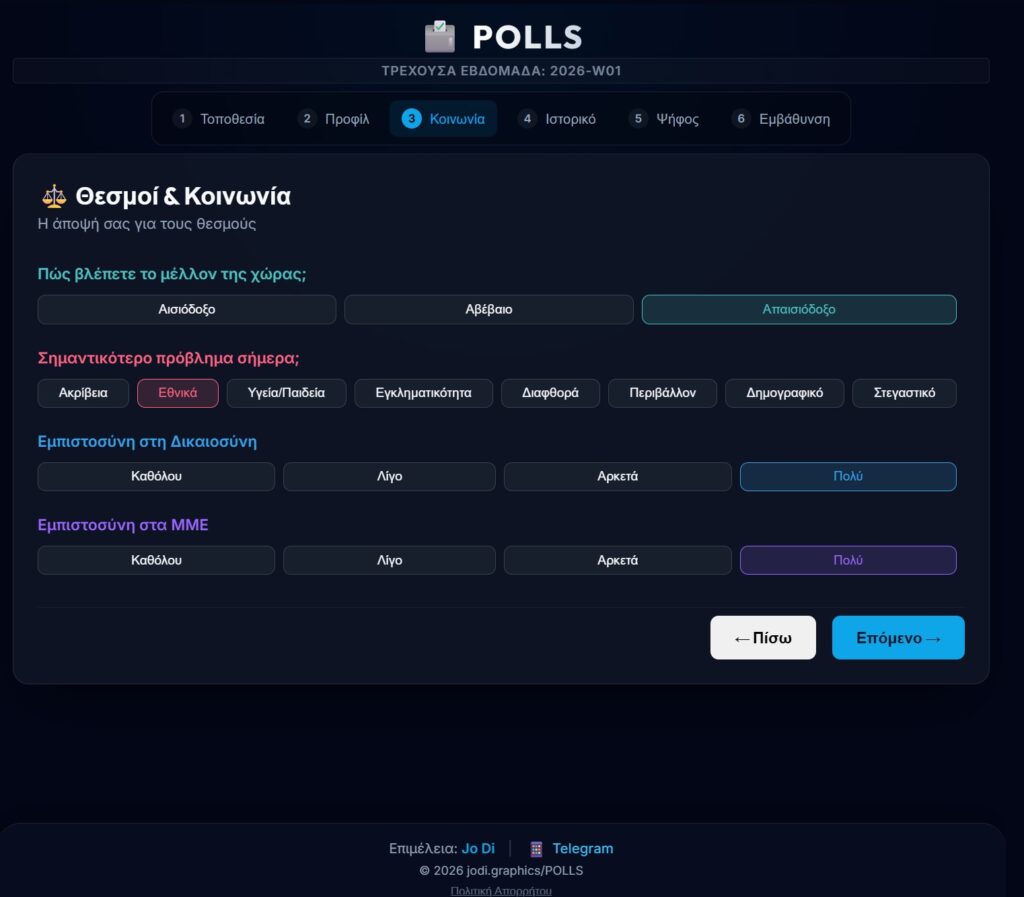Open the Πολιτική Απορρήτου privacy link
Screen dimensions: 1024x897
(x=501, y=890)
